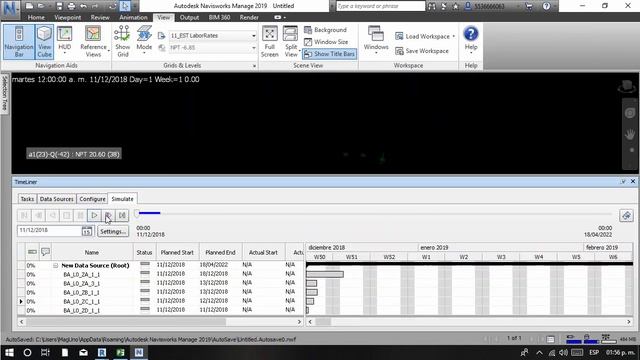The height and width of the screenshot is (360, 640).
Task: Select task BA_L0_2D_1_1
Action: coord(82,310)
